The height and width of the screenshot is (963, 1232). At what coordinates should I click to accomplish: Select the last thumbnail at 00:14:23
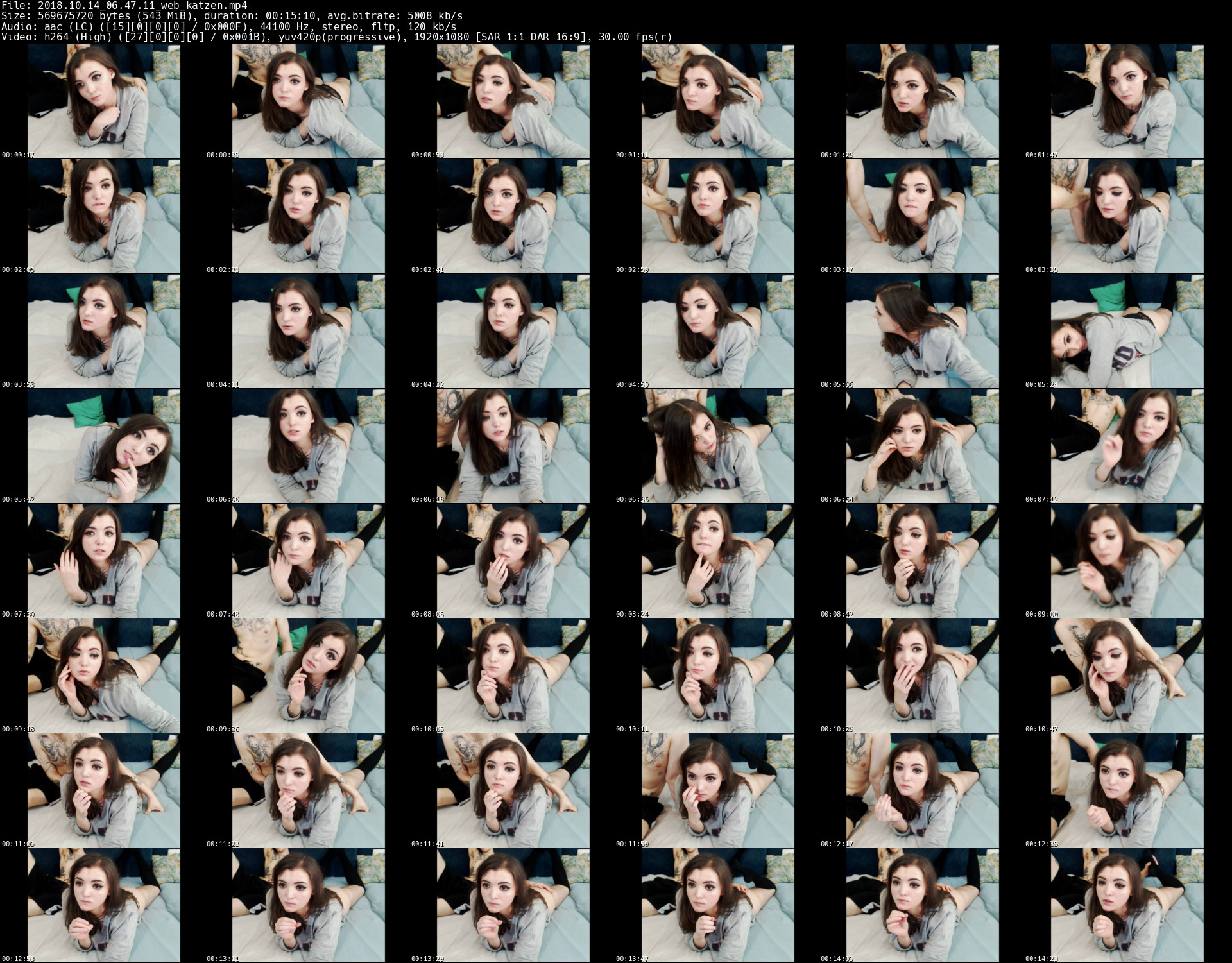[x=1127, y=905]
